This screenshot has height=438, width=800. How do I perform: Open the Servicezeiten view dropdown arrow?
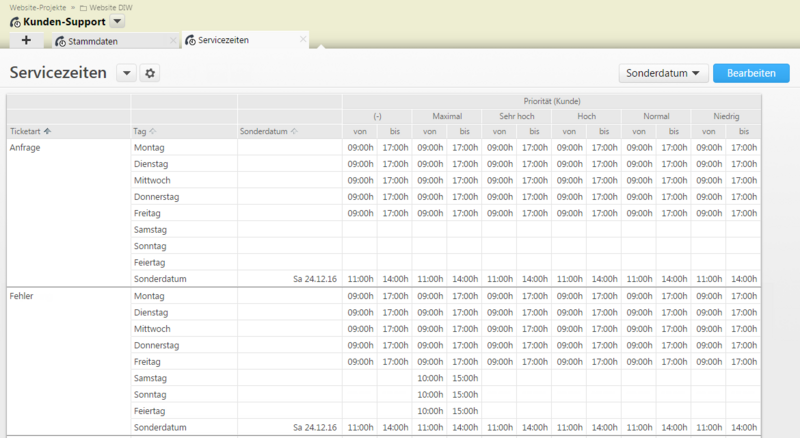click(127, 74)
